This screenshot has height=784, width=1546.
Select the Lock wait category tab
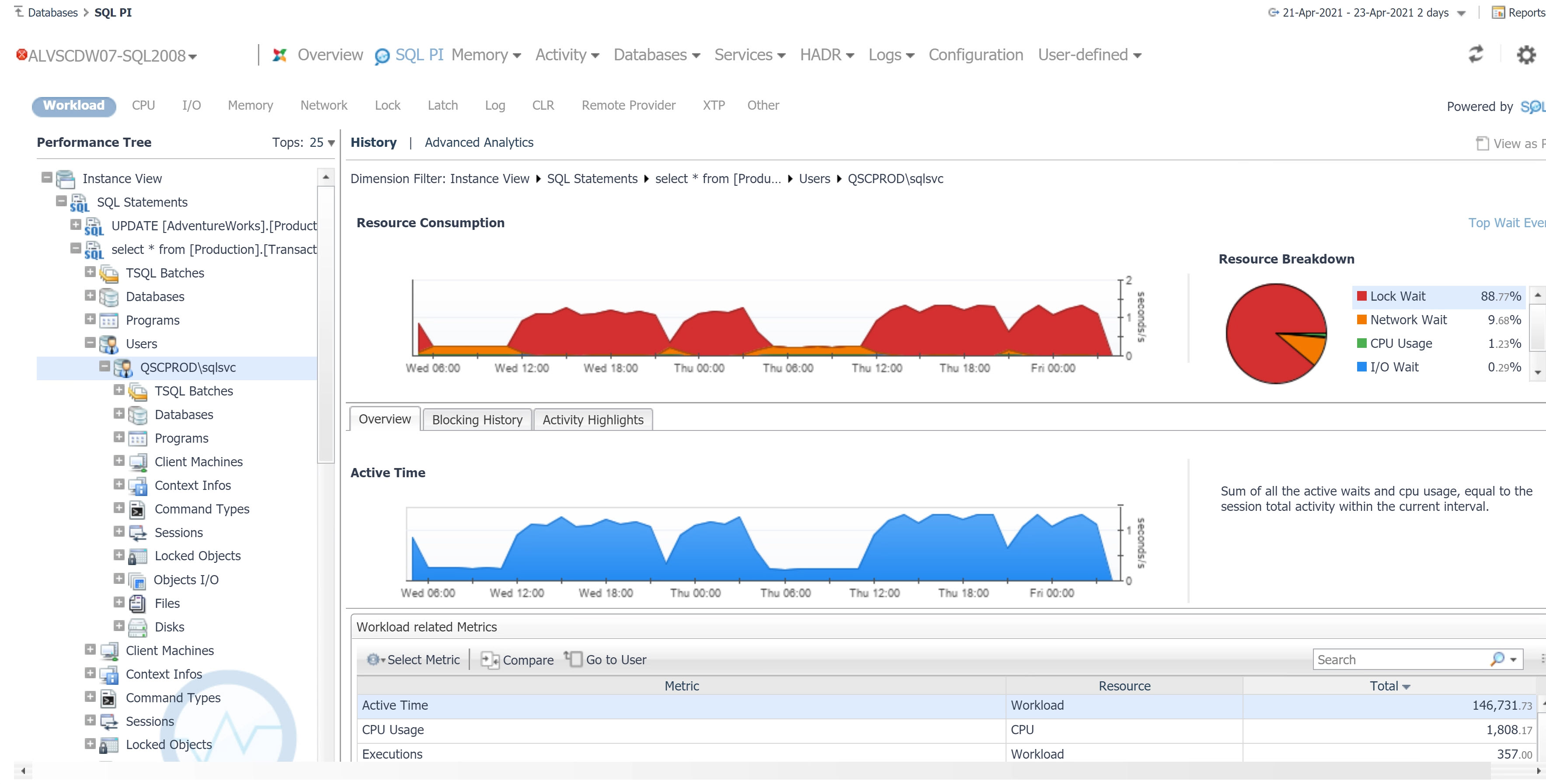tap(387, 106)
